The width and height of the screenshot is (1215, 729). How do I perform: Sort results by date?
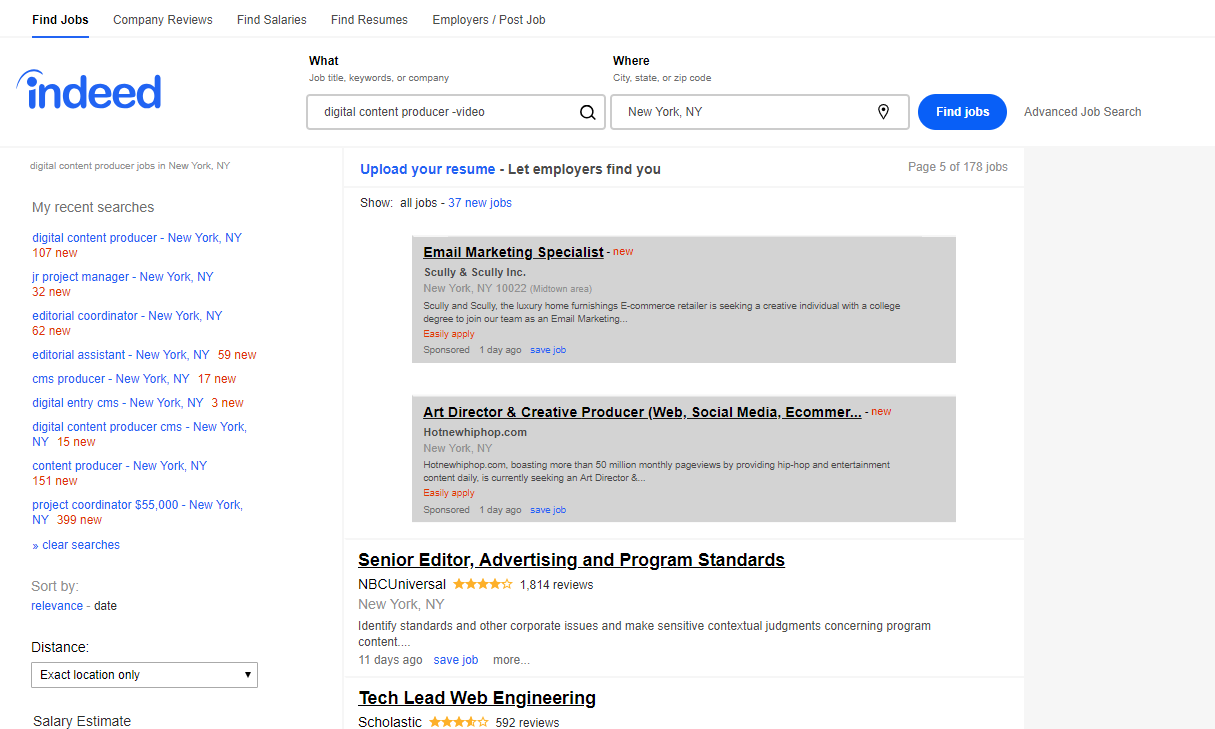105,606
